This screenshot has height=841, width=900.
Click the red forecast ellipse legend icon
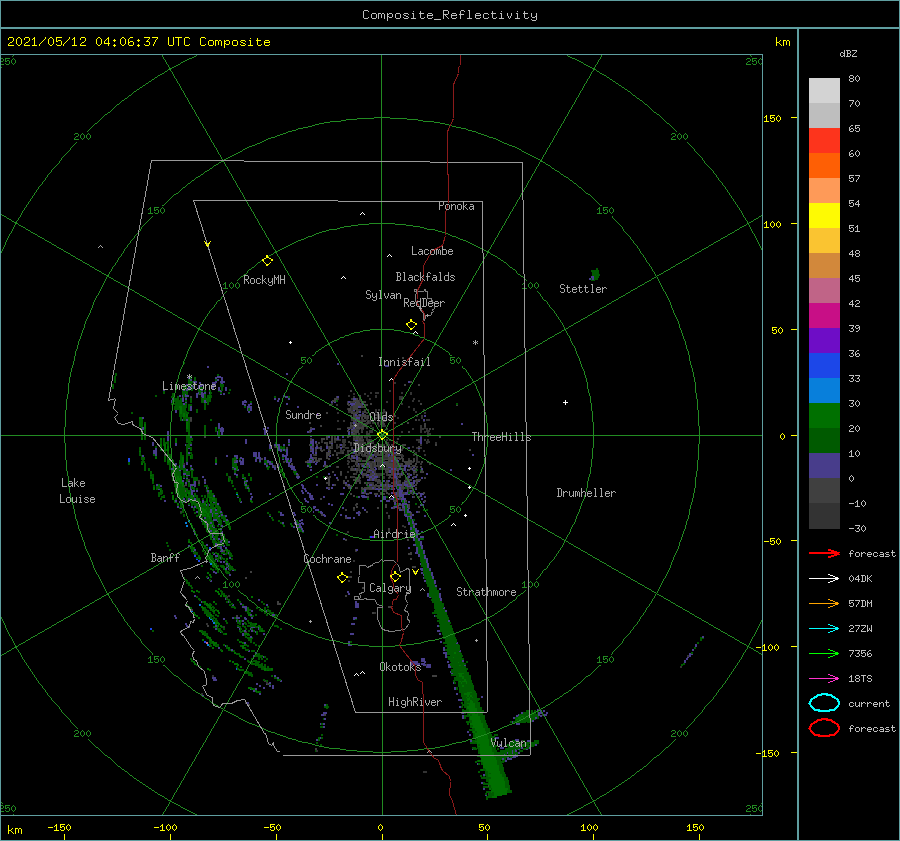pos(824,728)
